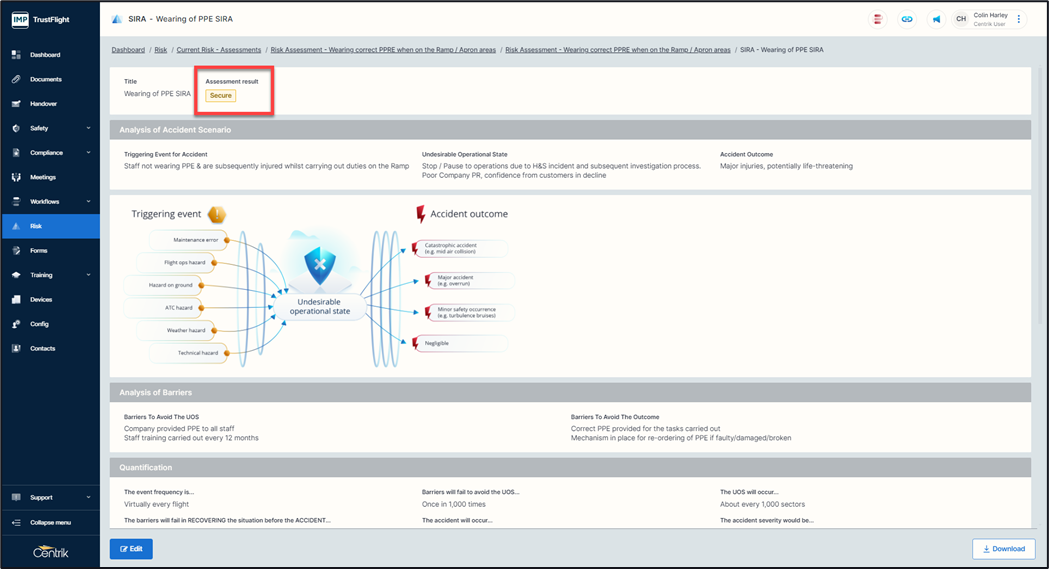Image resolution: width=1049 pixels, height=569 pixels.
Task: Click the megaphone announcements icon
Action: pos(936,19)
